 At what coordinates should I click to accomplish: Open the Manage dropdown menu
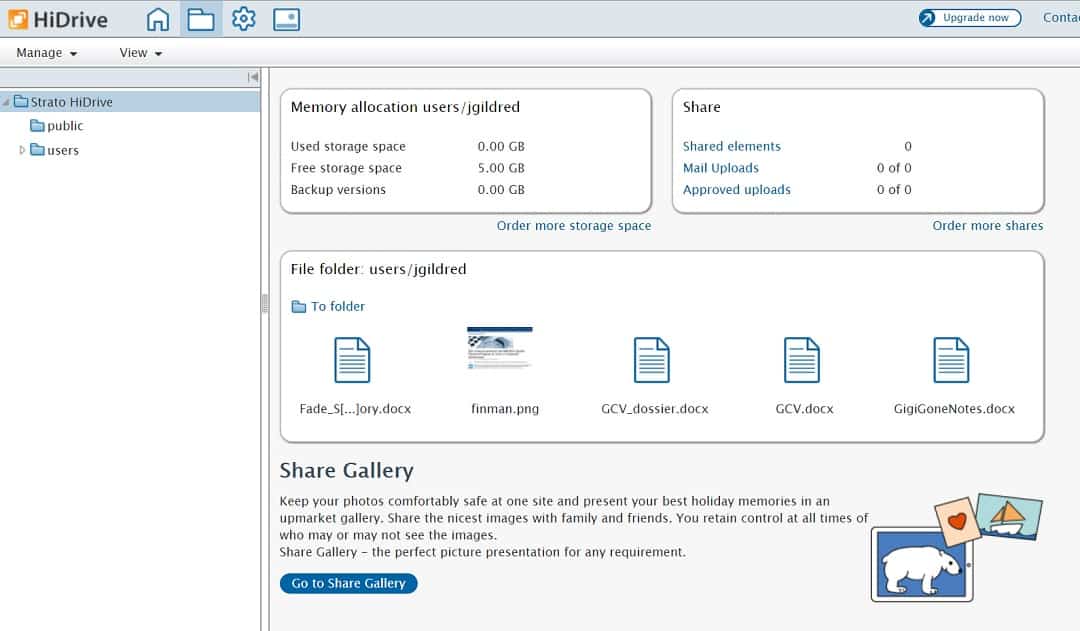click(x=46, y=53)
